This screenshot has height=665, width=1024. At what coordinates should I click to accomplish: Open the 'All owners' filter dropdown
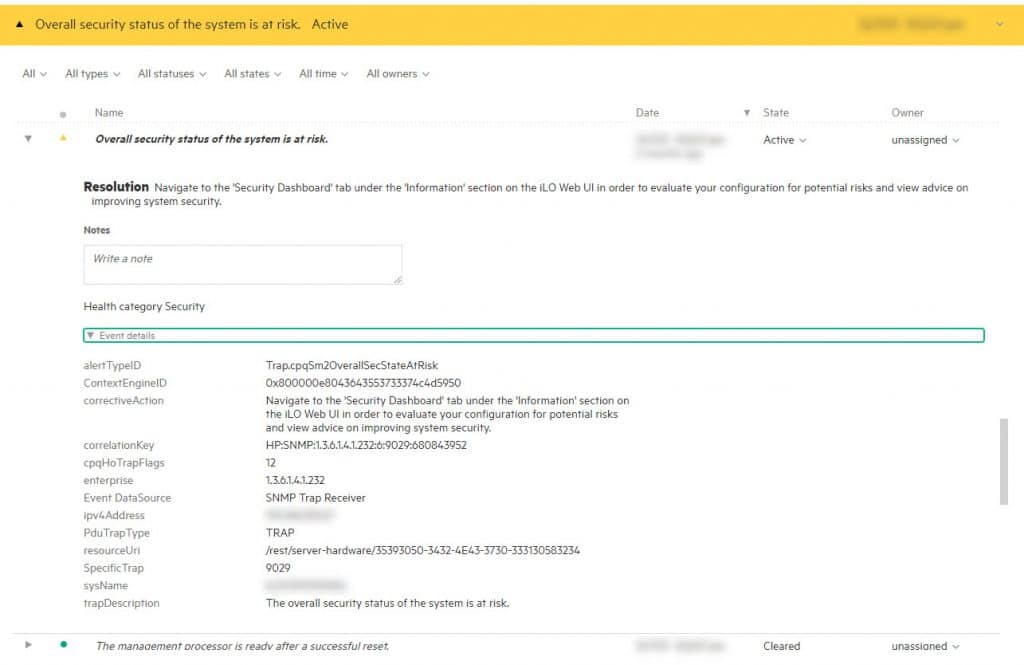coord(398,74)
